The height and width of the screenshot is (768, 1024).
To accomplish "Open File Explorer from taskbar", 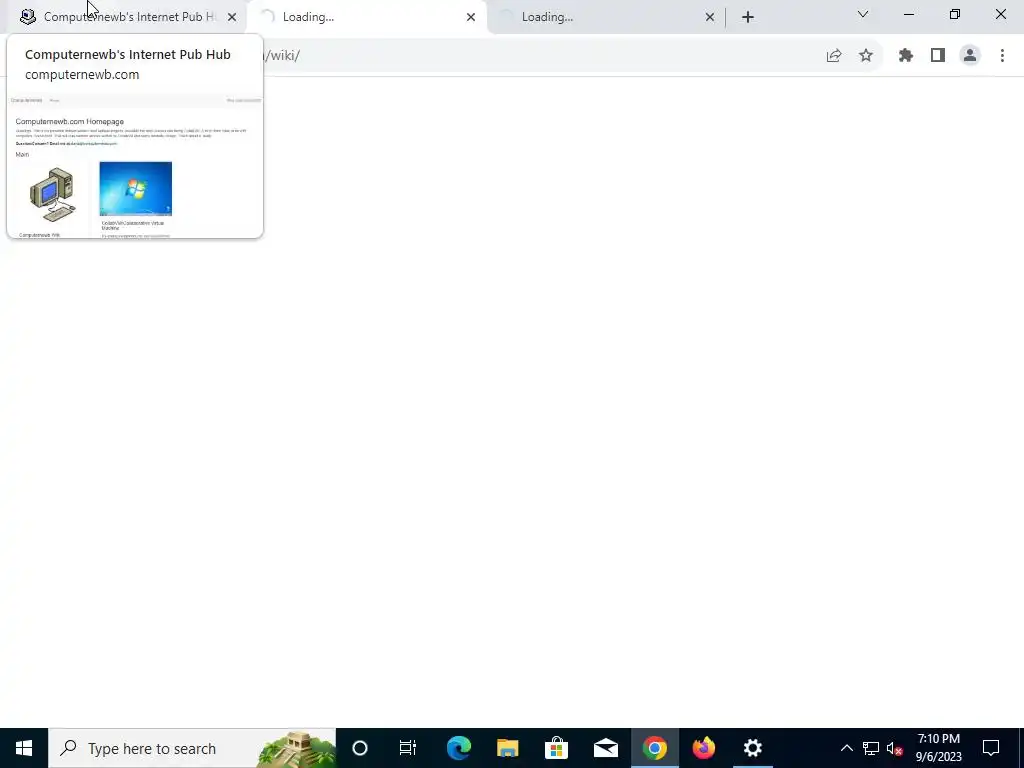I will 507,748.
